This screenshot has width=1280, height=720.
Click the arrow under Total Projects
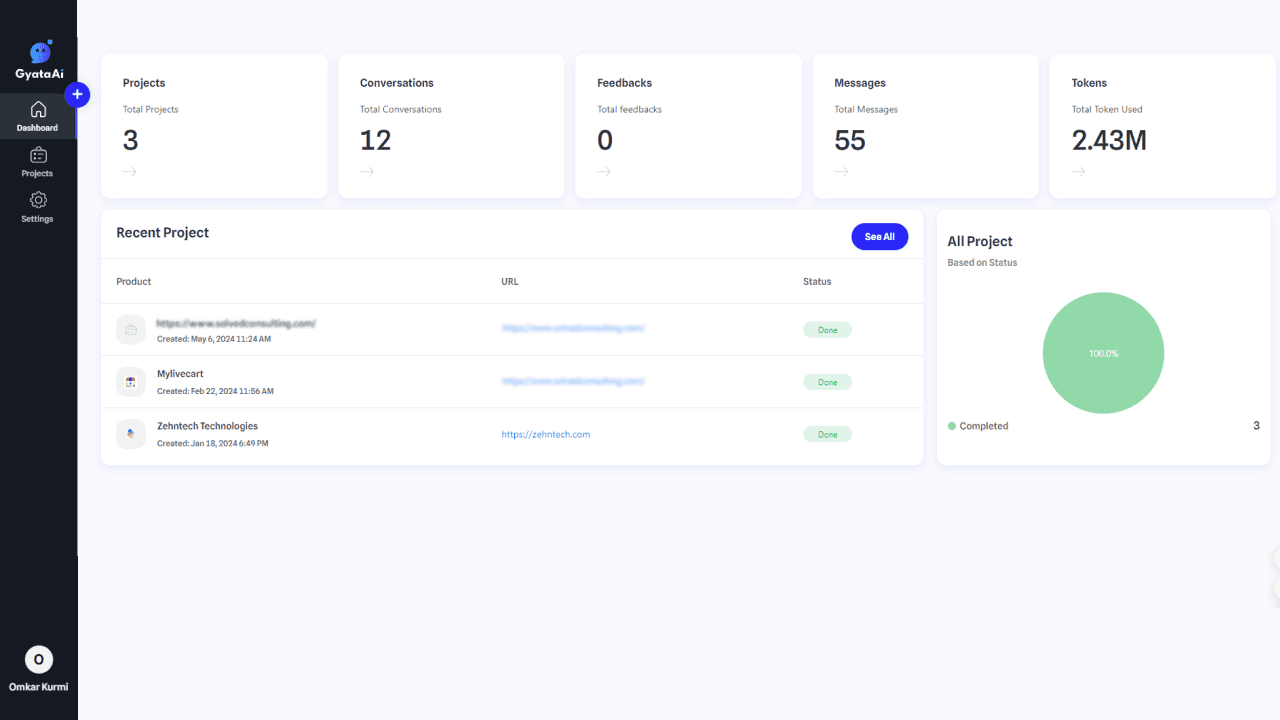tap(130, 172)
